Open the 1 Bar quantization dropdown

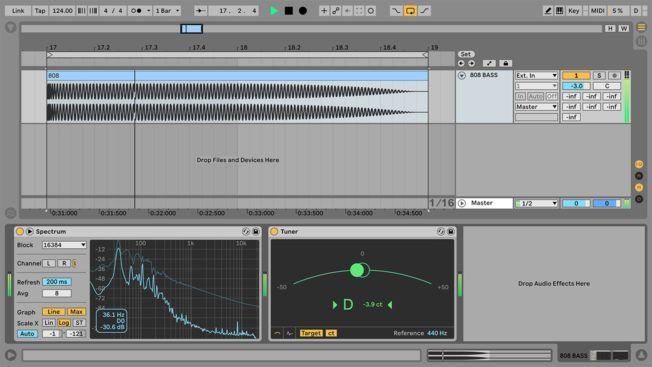[x=167, y=11]
